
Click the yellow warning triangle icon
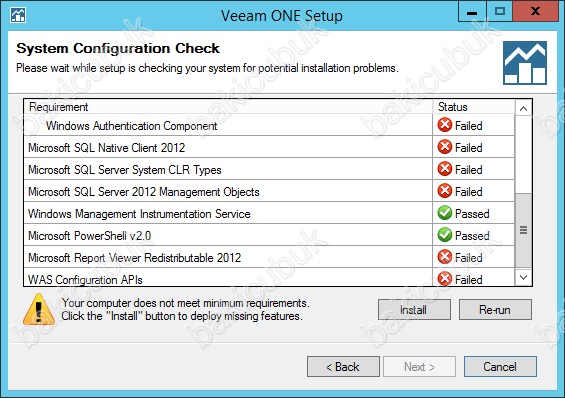(39, 309)
